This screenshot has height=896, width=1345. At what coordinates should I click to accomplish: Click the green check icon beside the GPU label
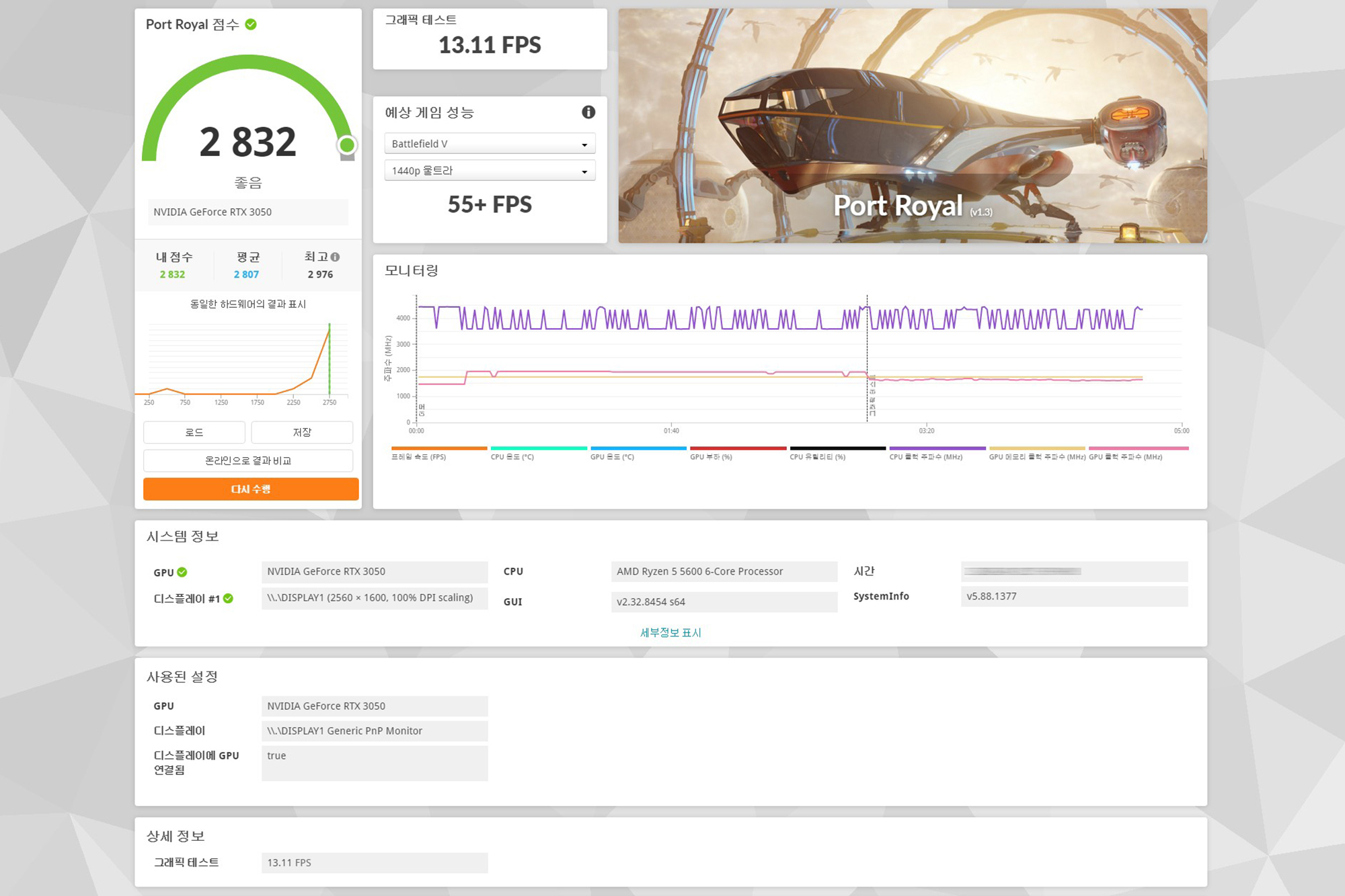pyautogui.click(x=182, y=572)
